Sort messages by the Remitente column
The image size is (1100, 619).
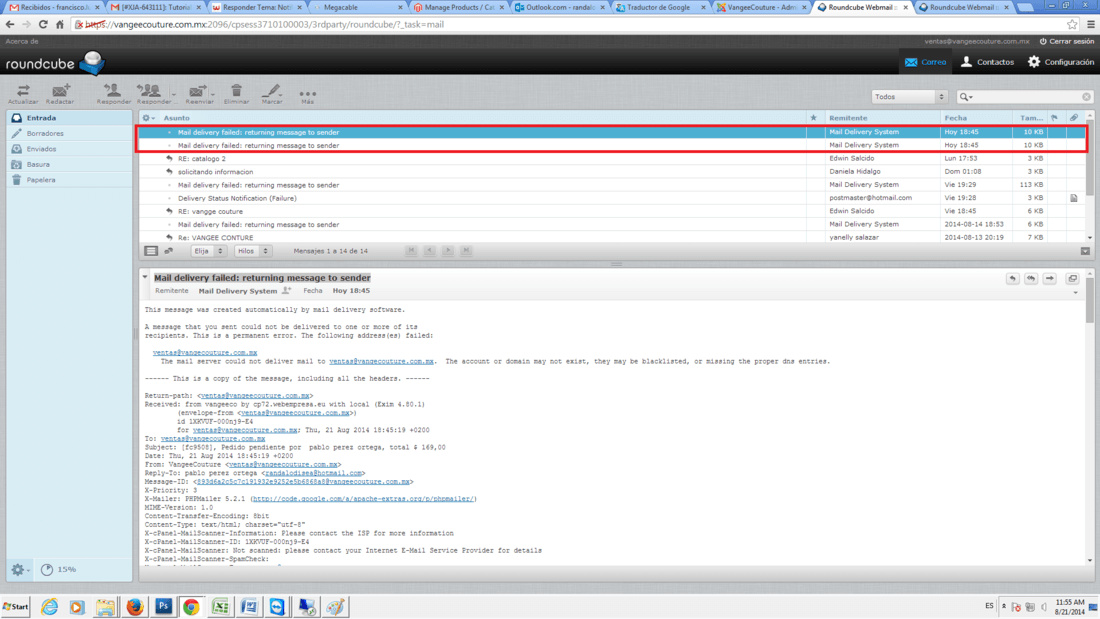click(x=847, y=118)
